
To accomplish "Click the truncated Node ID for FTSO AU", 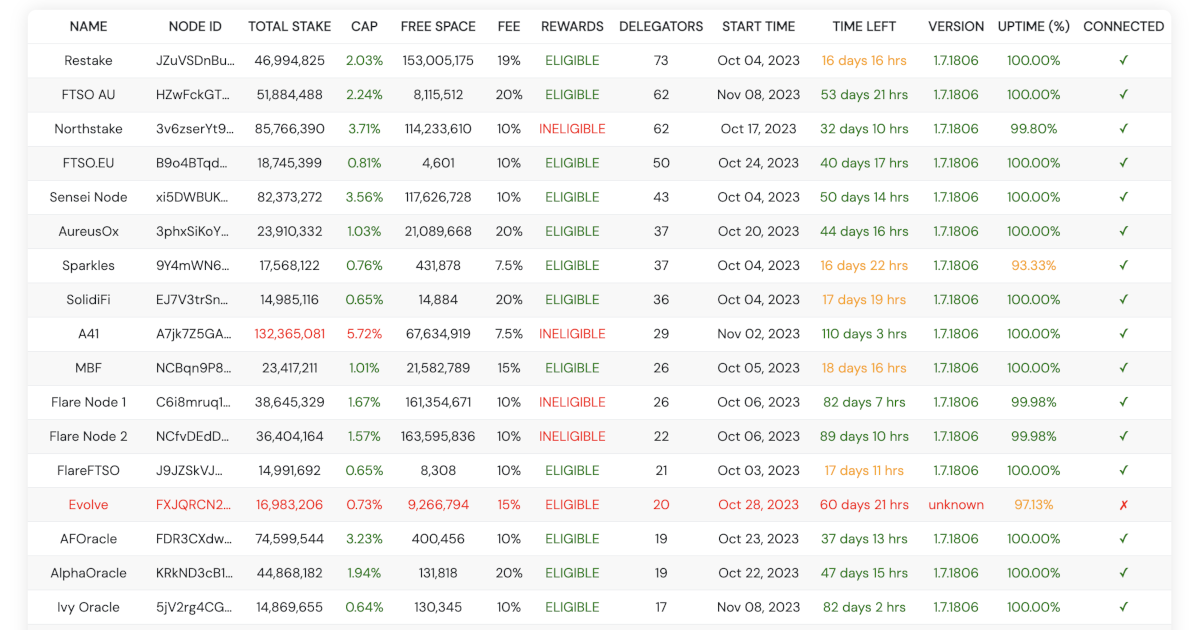I will (x=194, y=95).
